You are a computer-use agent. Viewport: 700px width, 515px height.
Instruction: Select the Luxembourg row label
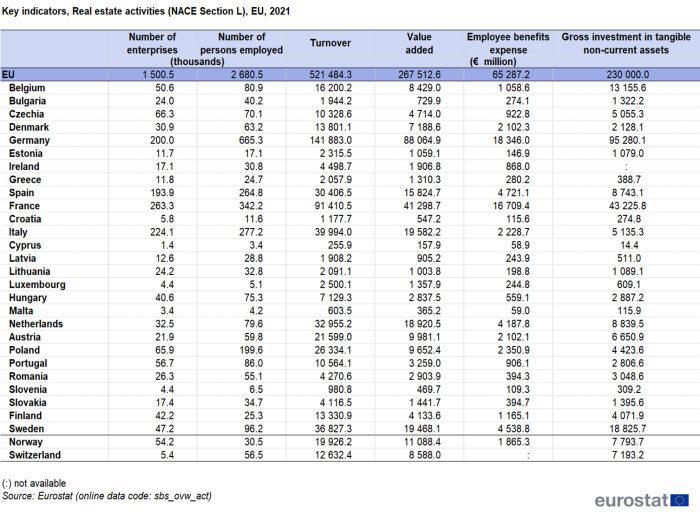coord(37,285)
